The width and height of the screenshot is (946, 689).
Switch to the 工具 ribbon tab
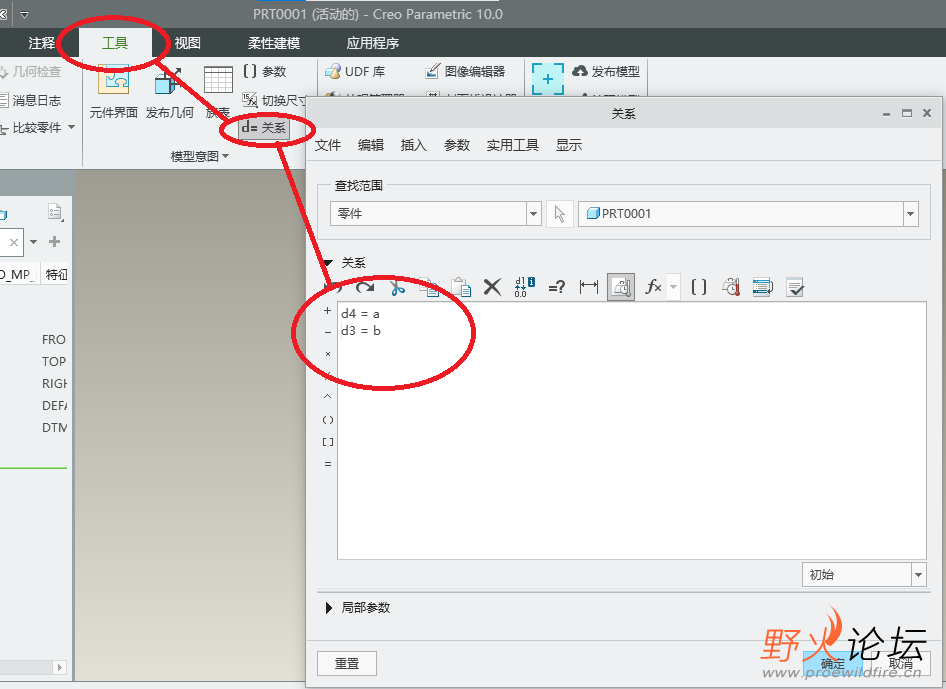(115, 43)
